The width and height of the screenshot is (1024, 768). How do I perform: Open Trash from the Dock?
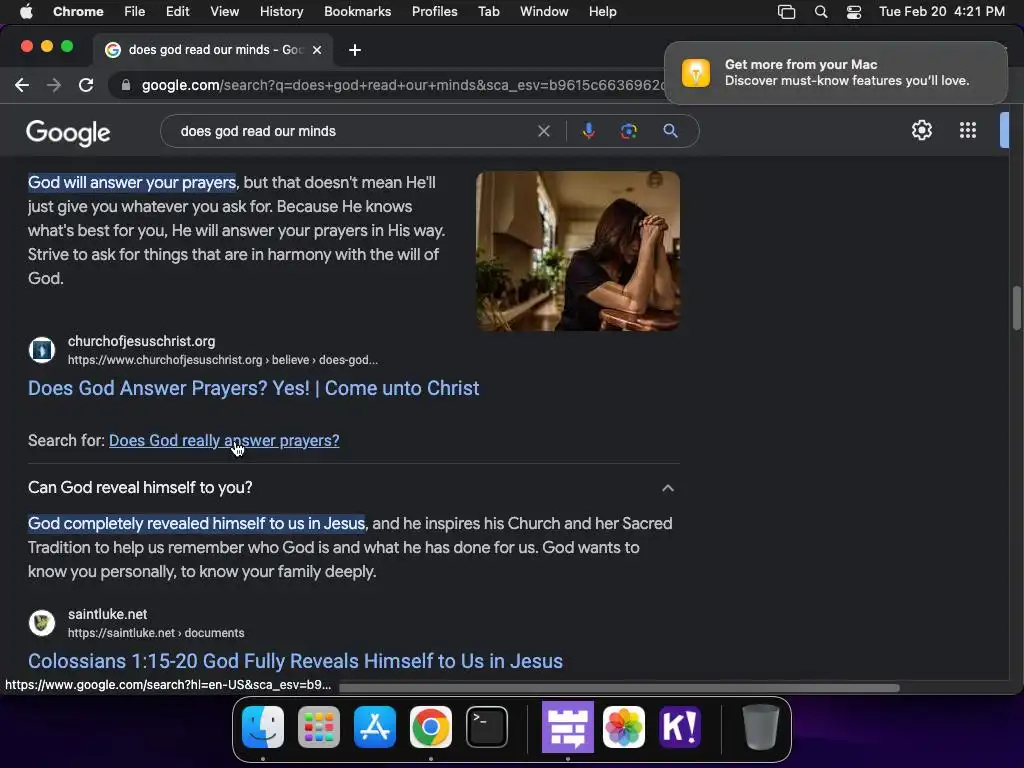tap(761, 727)
